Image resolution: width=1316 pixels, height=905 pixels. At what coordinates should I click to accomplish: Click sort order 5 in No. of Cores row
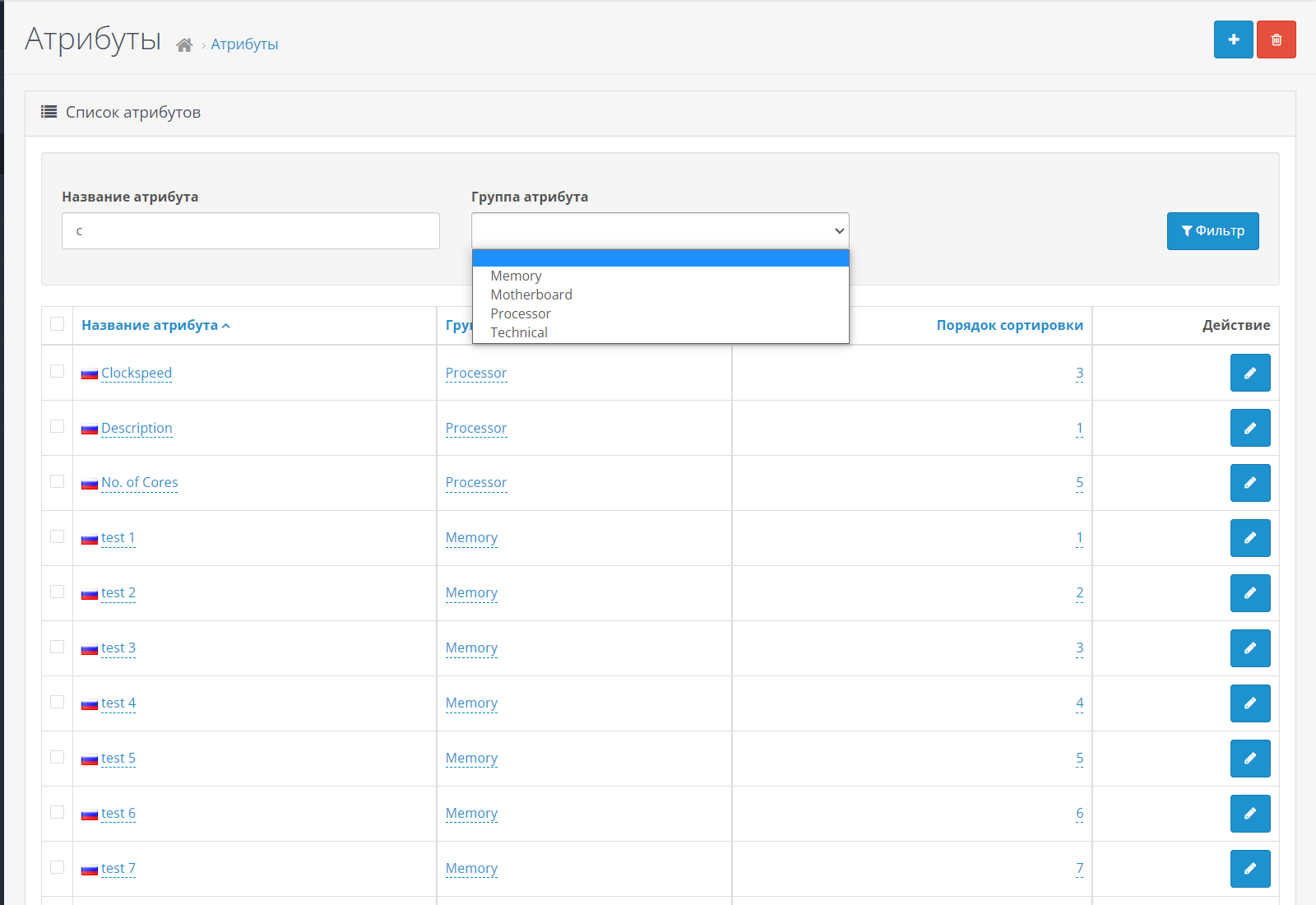pyautogui.click(x=1079, y=482)
